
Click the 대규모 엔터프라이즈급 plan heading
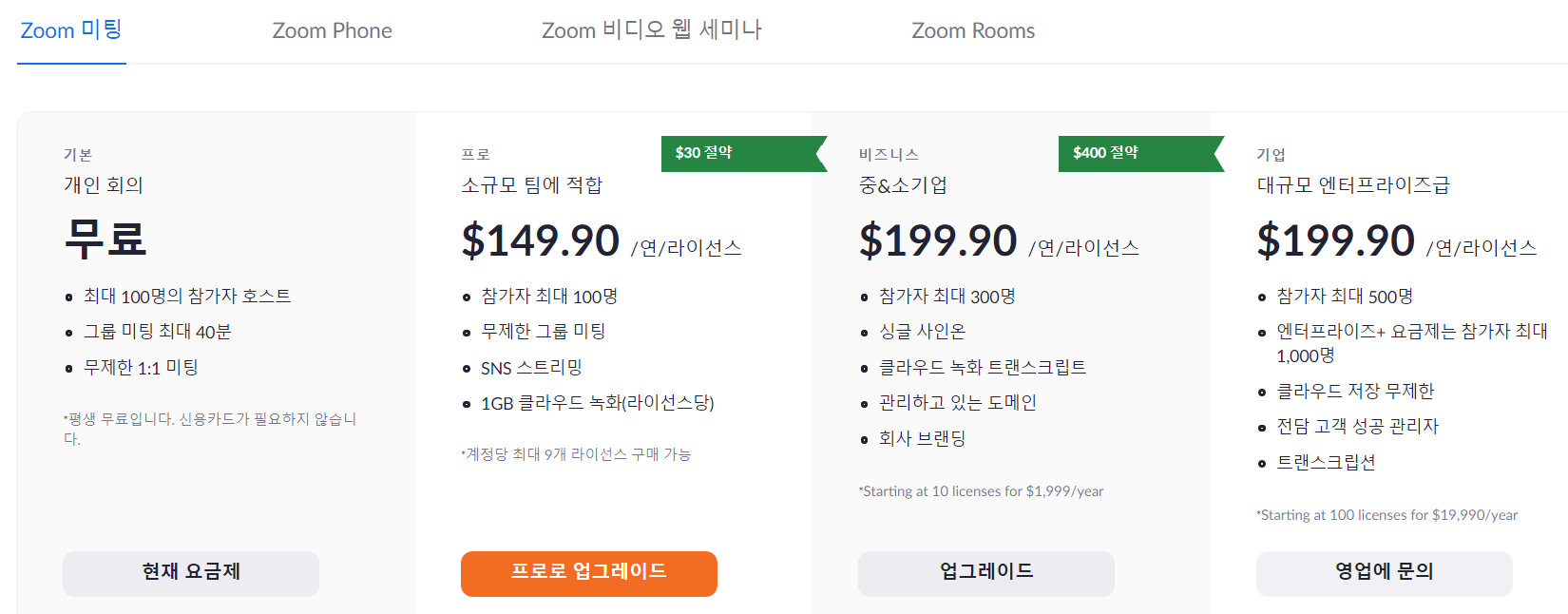1353,185
